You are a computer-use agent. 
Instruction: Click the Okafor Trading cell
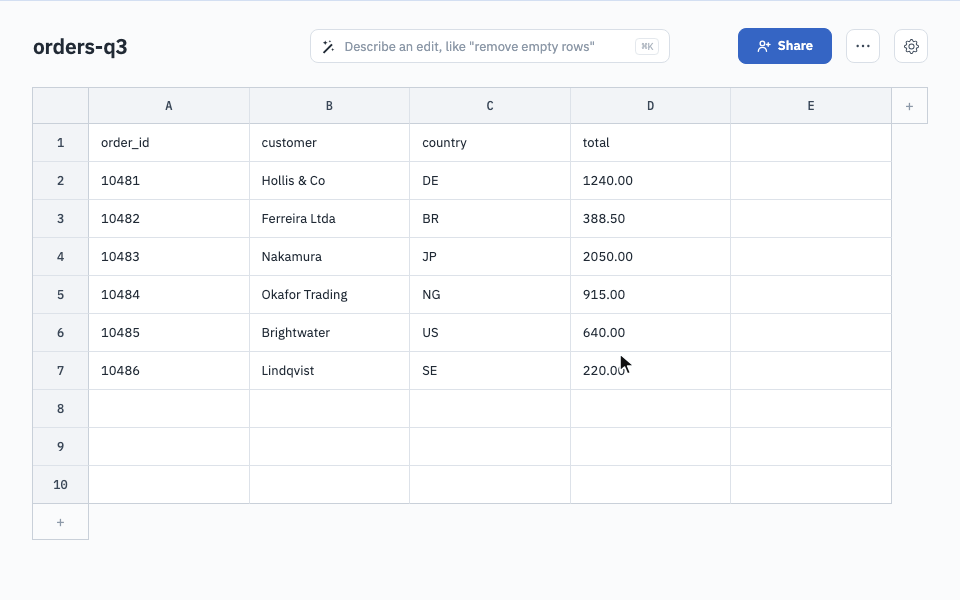click(x=329, y=294)
